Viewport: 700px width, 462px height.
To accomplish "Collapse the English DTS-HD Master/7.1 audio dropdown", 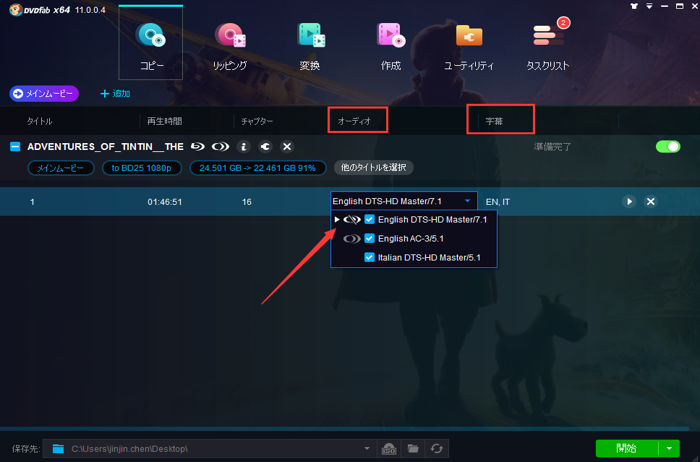I will click(x=467, y=201).
